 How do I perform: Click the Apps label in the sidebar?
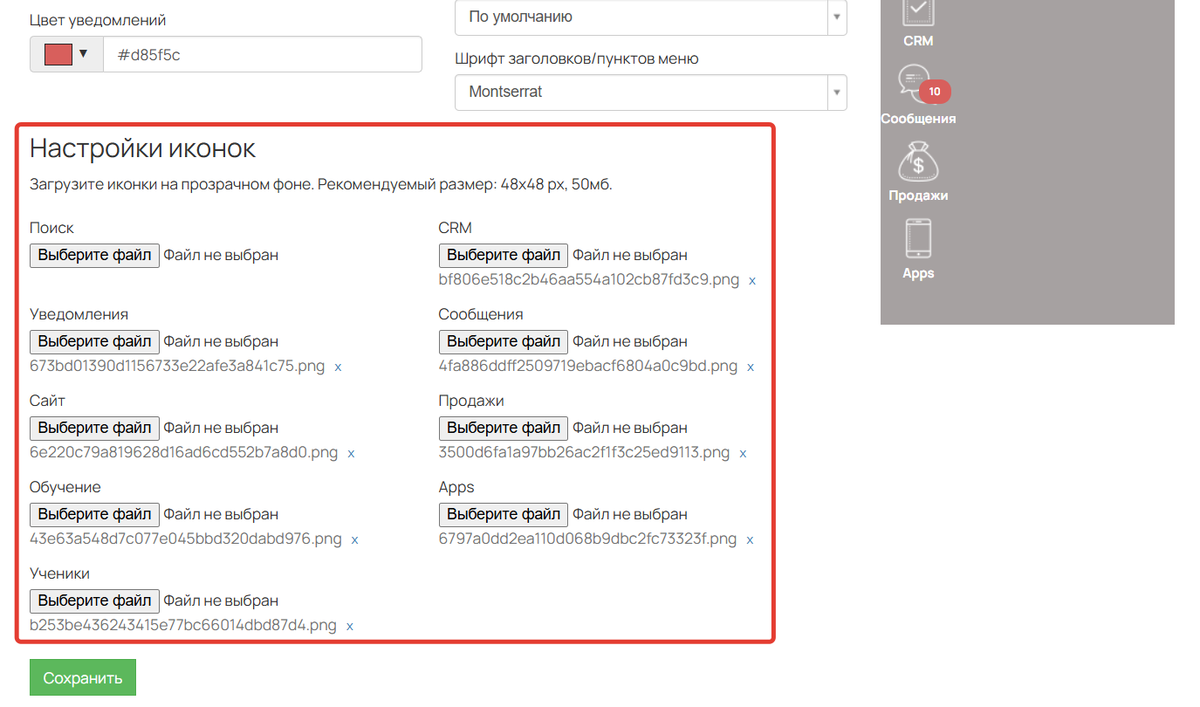[918, 273]
